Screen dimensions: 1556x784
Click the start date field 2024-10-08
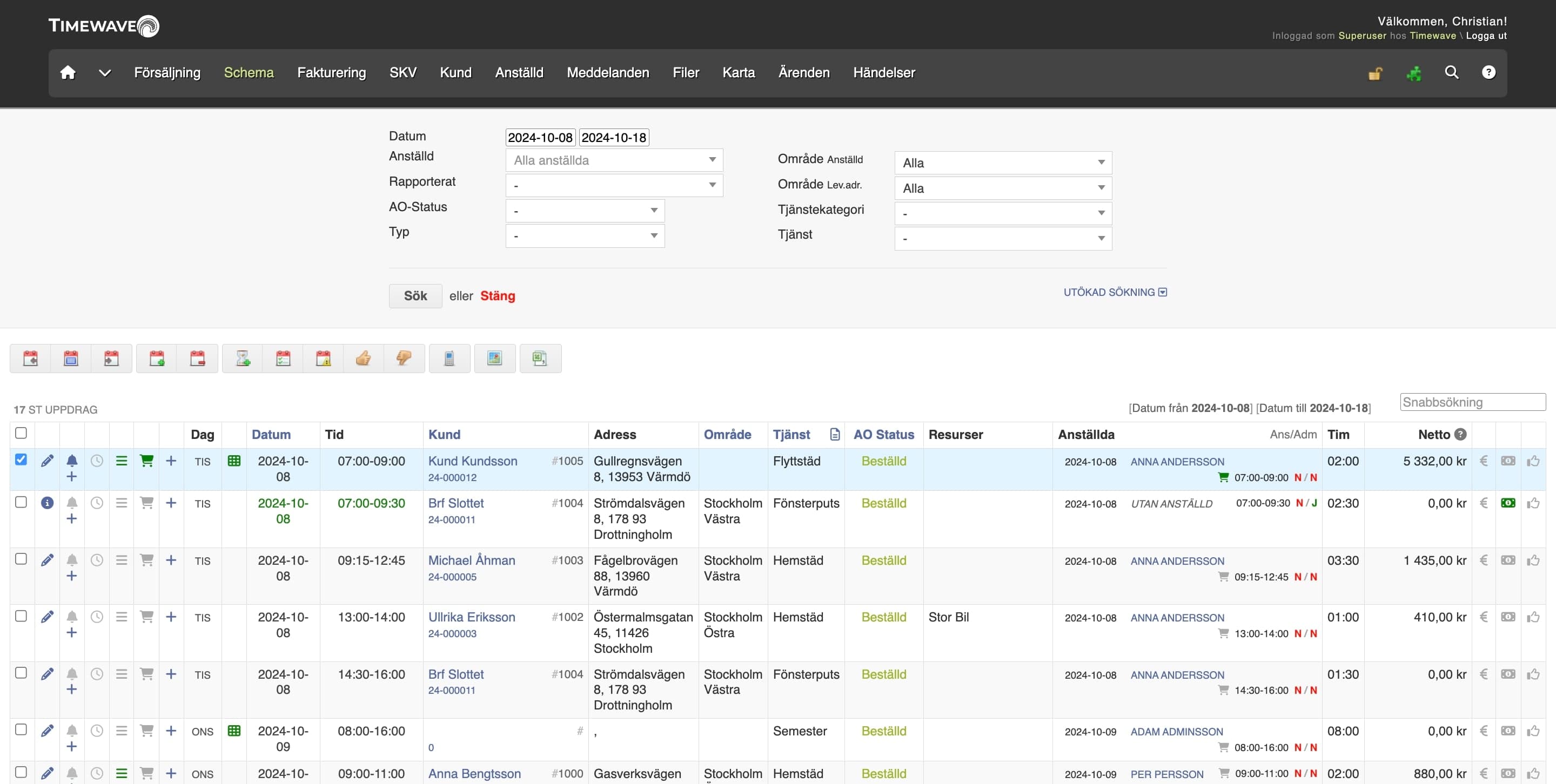(x=540, y=138)
